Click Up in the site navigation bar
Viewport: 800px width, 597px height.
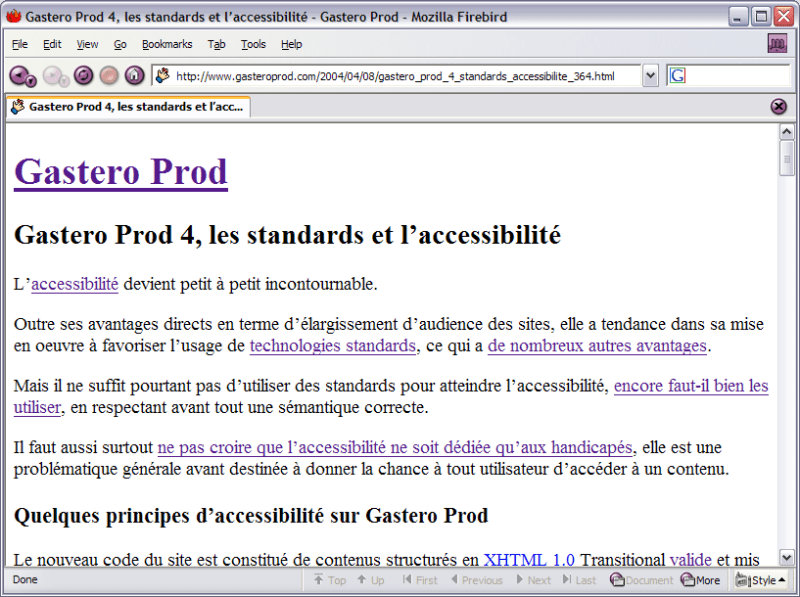click(371, 580)
